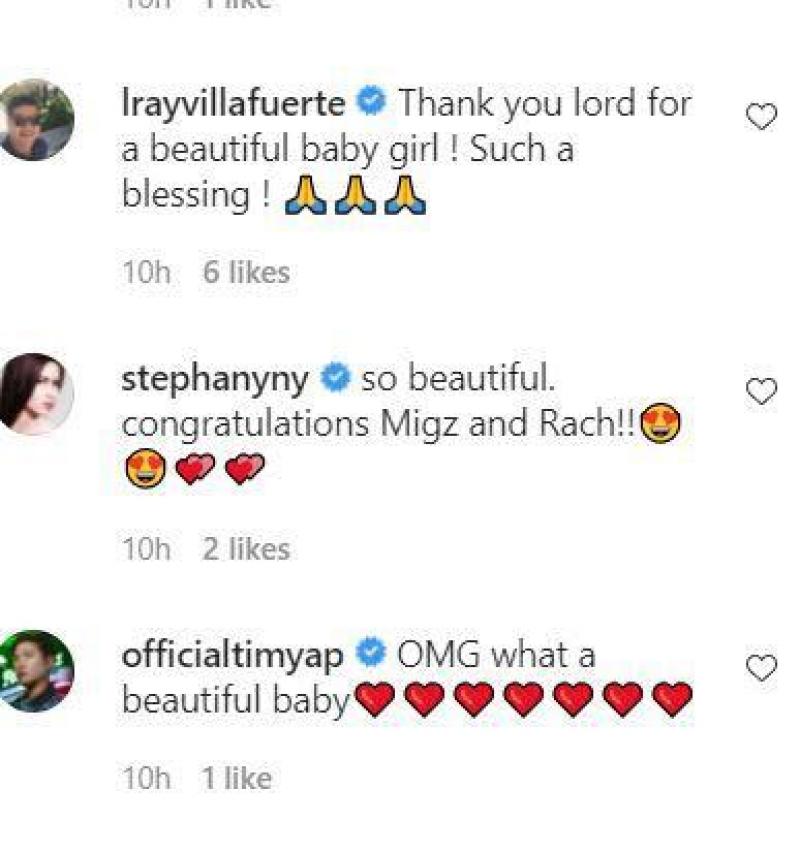Click verified badge next to stephanyny

tap(335, 379)
